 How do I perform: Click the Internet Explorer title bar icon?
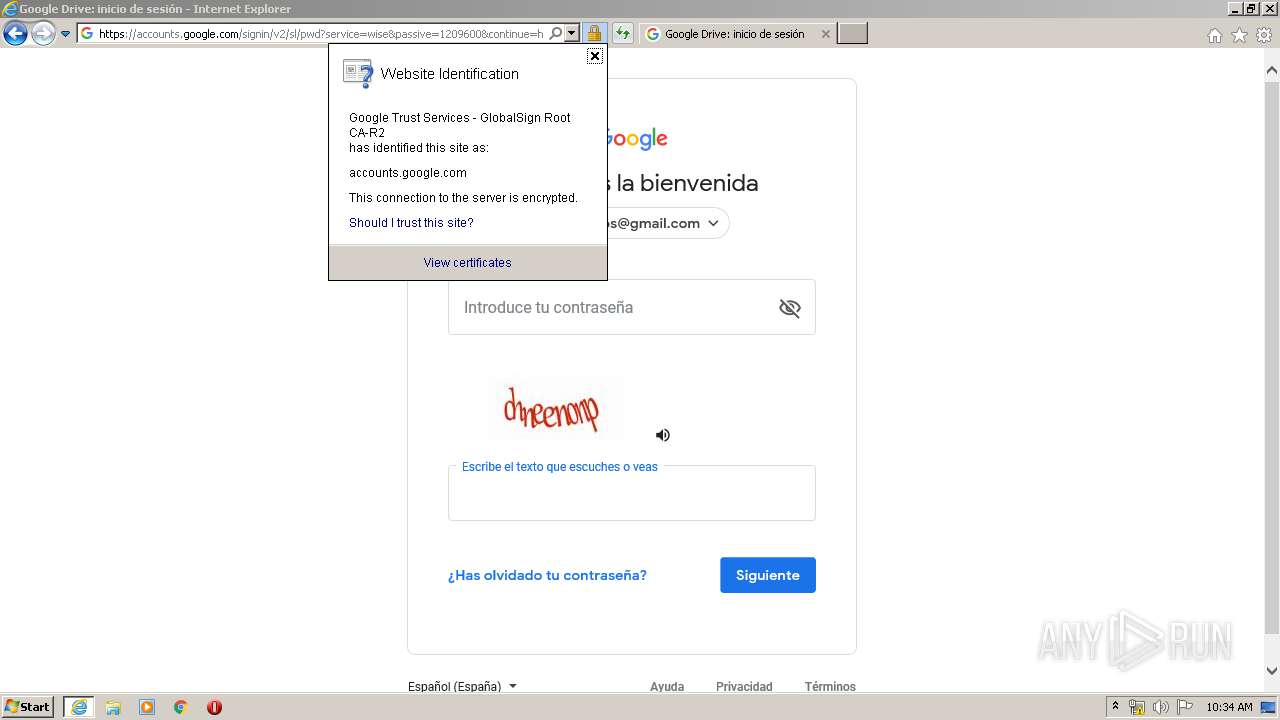point(9,9)
